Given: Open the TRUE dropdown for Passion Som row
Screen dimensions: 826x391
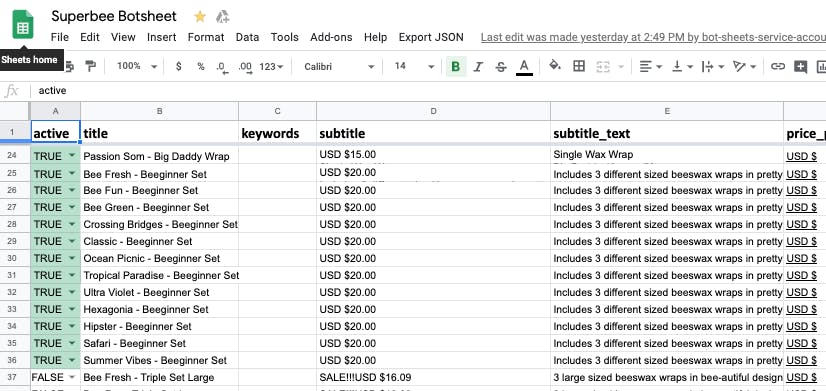Looking at the screenshot, I should (x=72, y=156).
